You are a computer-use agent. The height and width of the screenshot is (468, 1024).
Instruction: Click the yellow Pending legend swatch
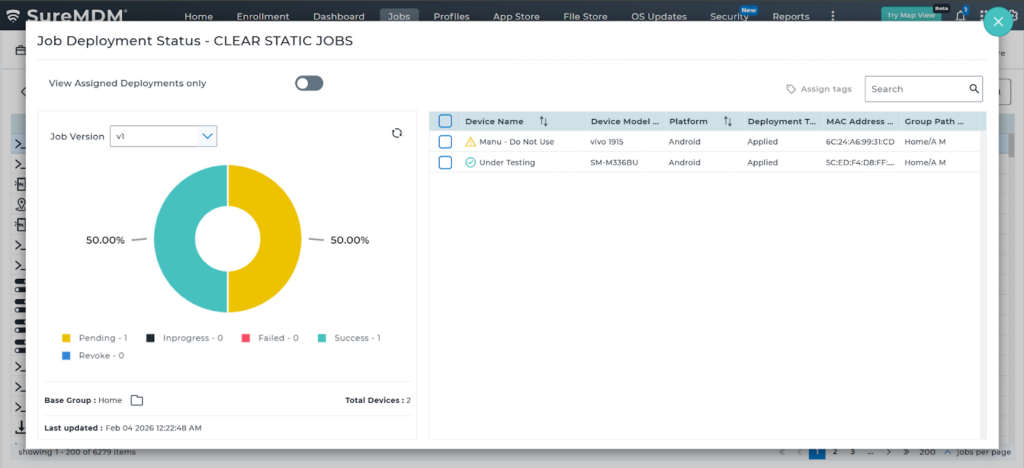coord(66,338)
